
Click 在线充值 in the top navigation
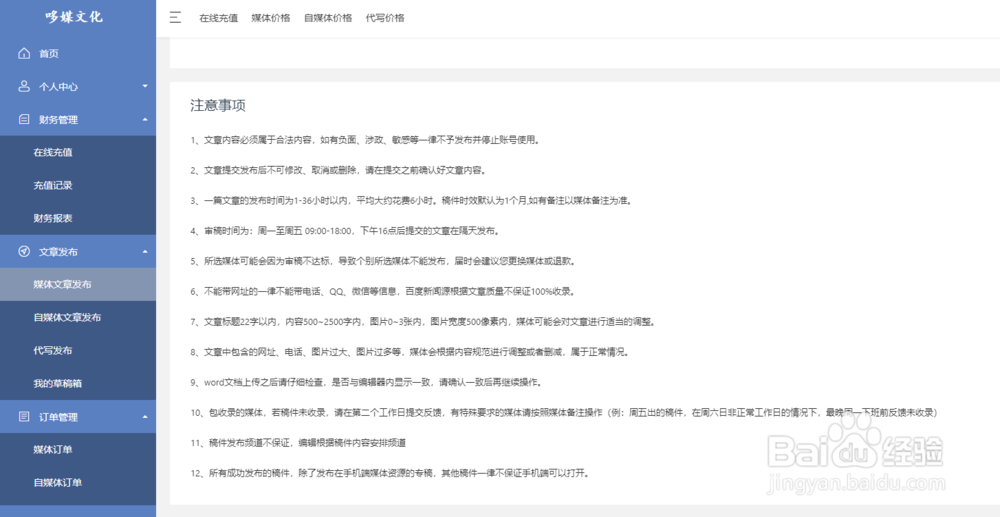[219, 18]
